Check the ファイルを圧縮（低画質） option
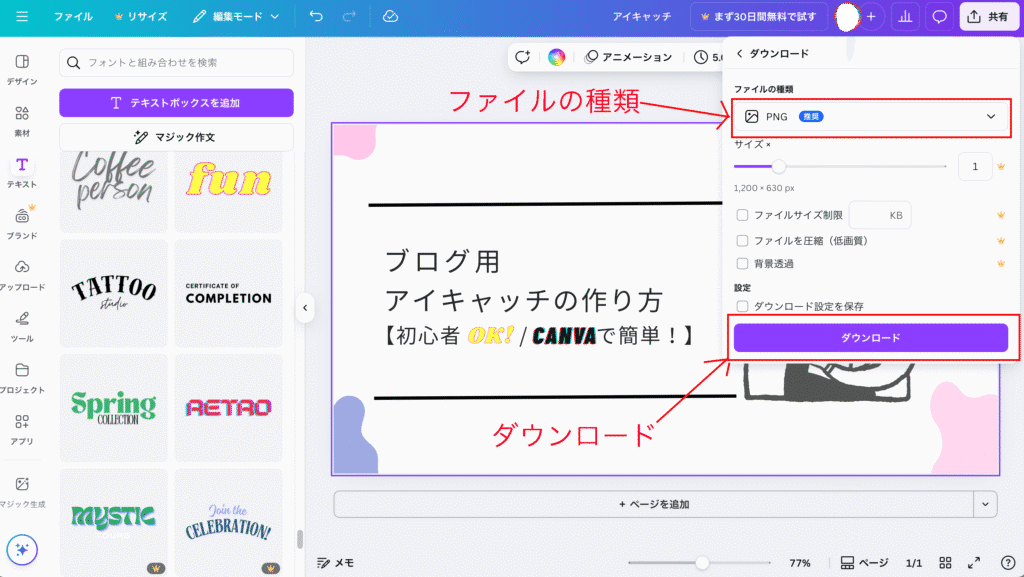This screenshot has width=1024, height=577. pyautogui.click(x=742, y=241)
